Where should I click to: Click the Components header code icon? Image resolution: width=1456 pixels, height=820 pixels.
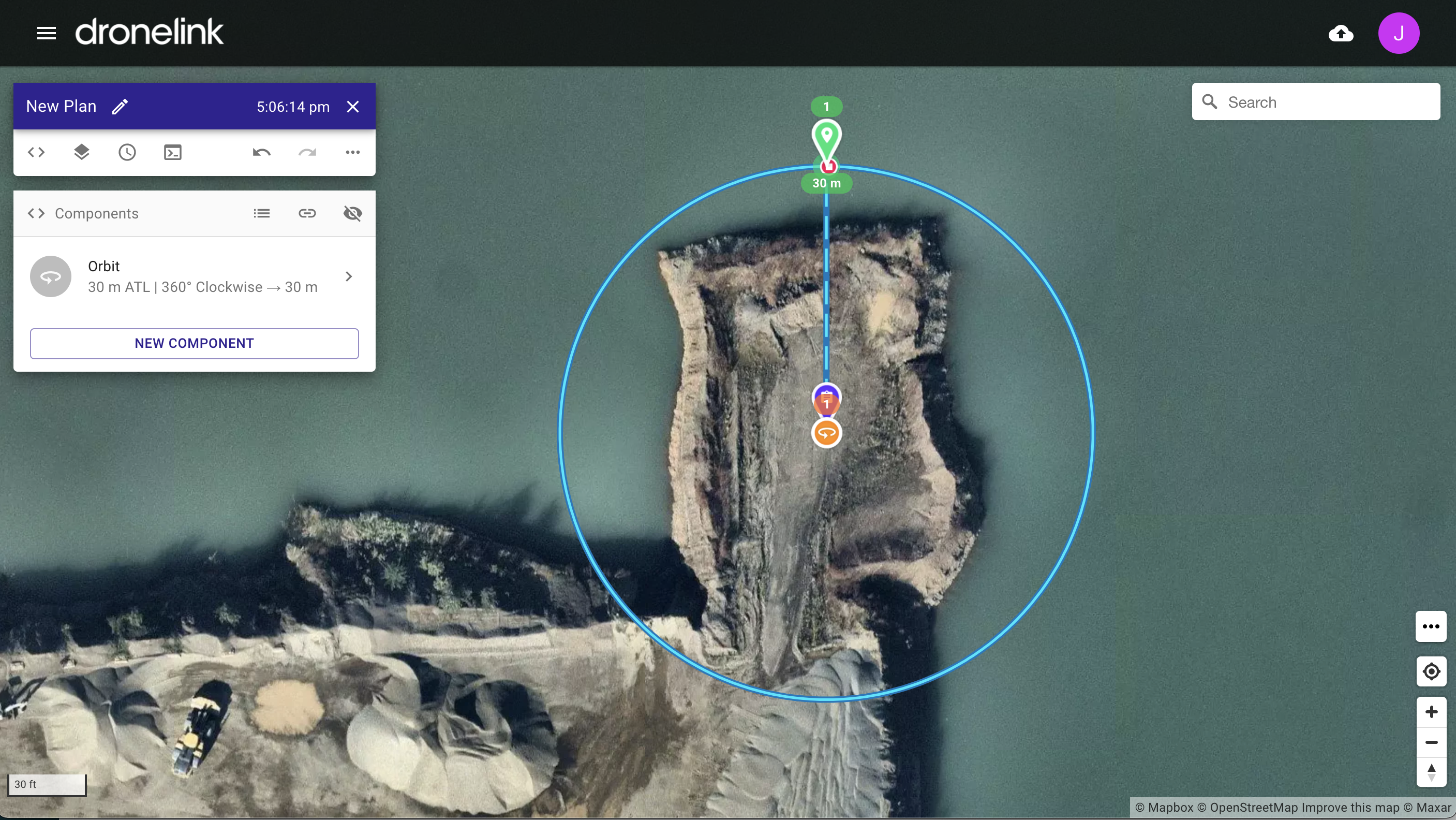point(36,213)
